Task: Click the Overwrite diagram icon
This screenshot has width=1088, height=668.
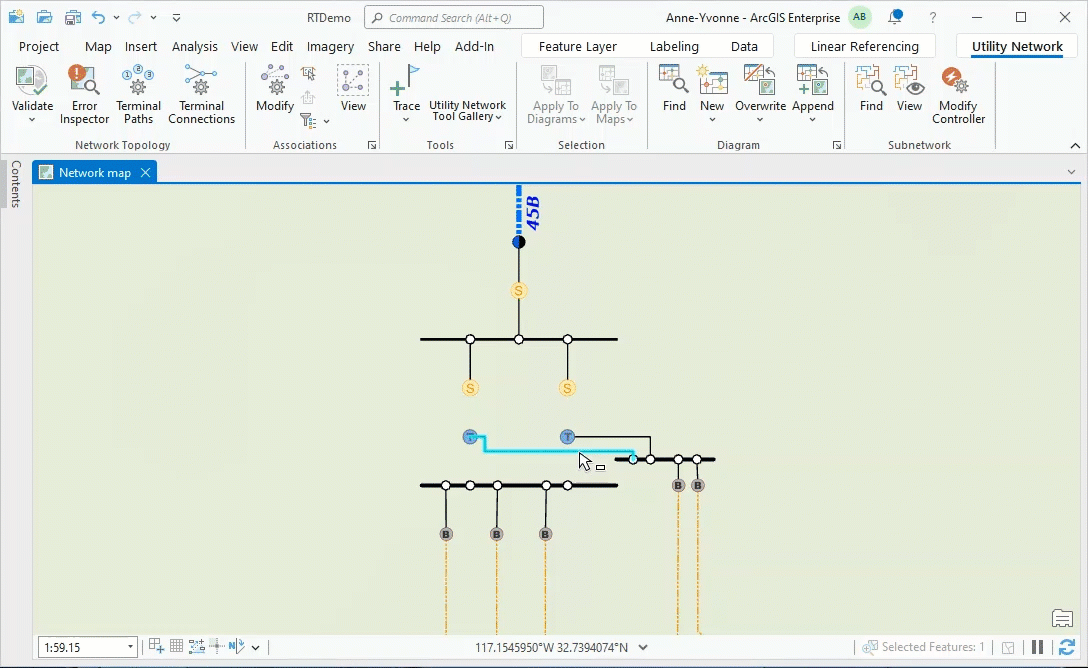Action: pyautogui.click(x=760, y=81)
